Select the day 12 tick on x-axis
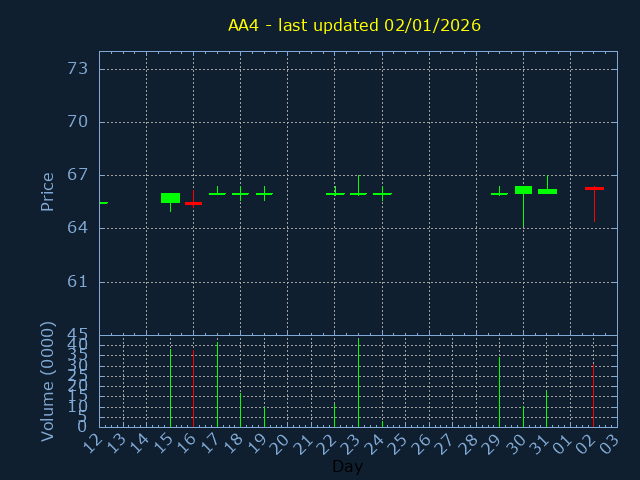 [x=93, y=441]
